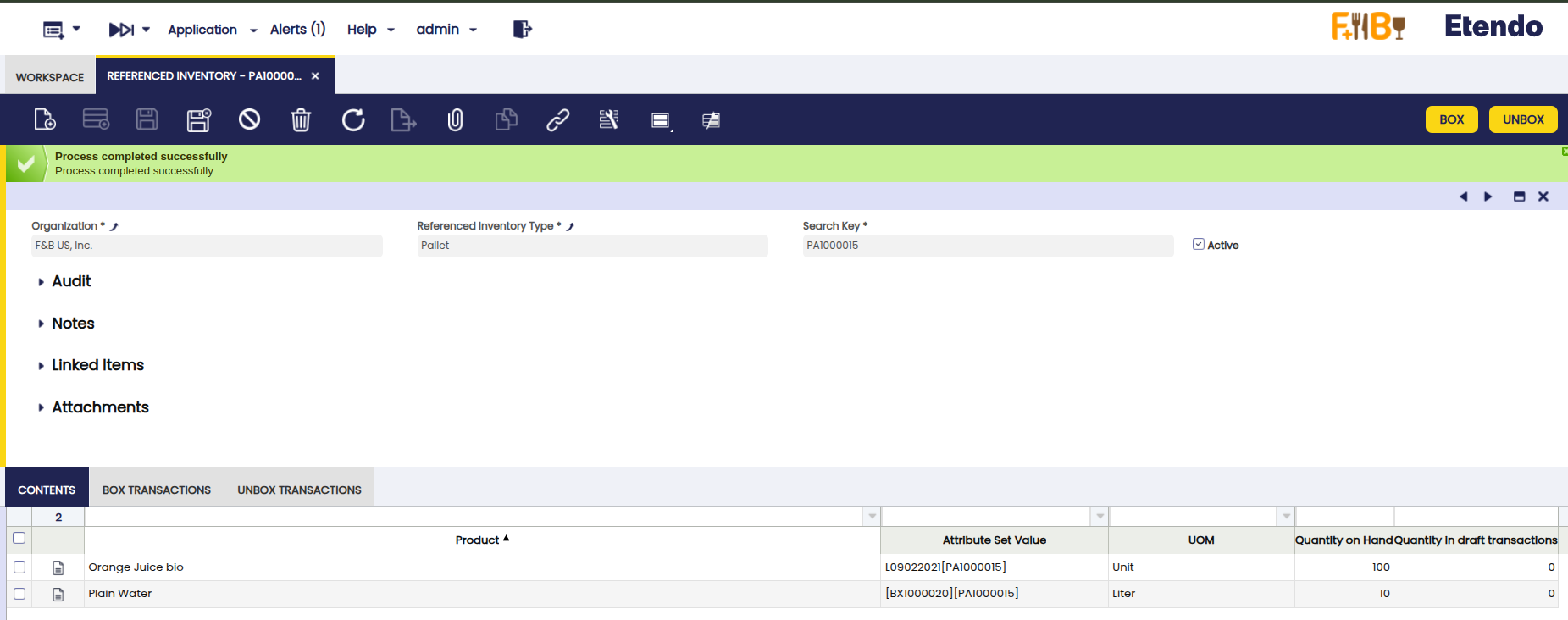Open the Product column filter dropdown
This screenshot has width=1568, height=620.
872,516
